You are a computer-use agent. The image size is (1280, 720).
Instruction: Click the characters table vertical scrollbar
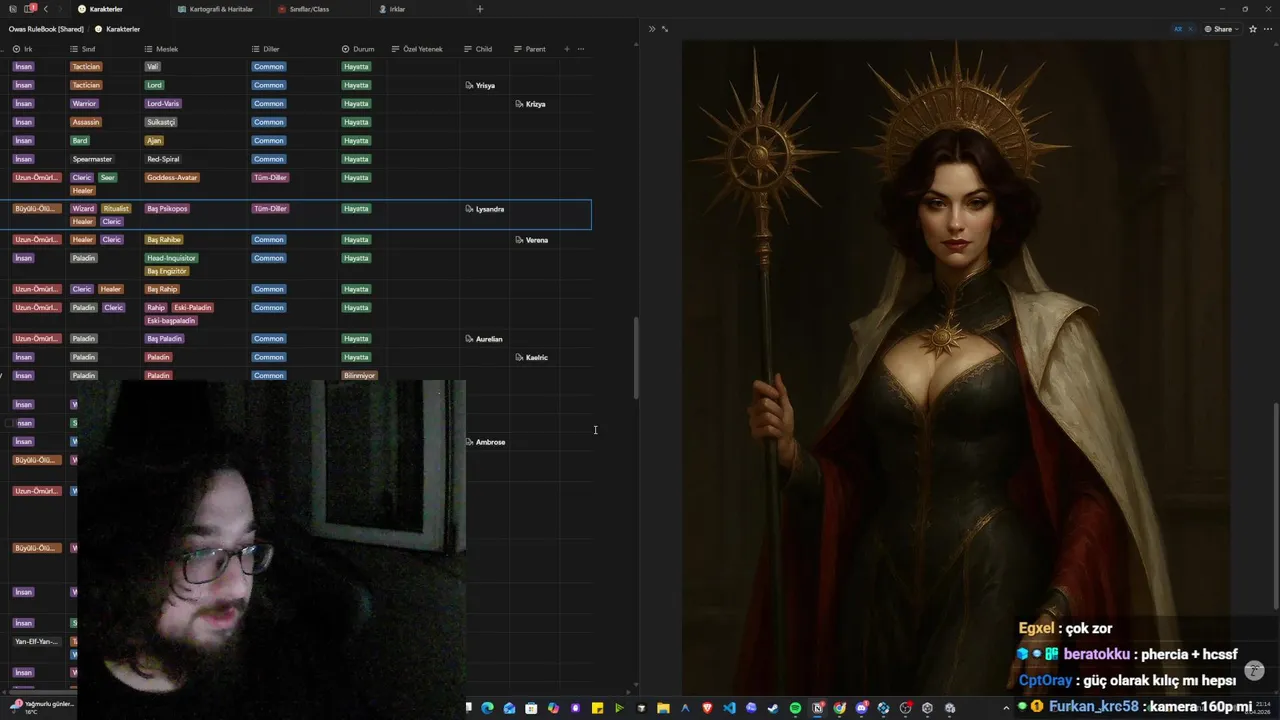coord(636,360)
